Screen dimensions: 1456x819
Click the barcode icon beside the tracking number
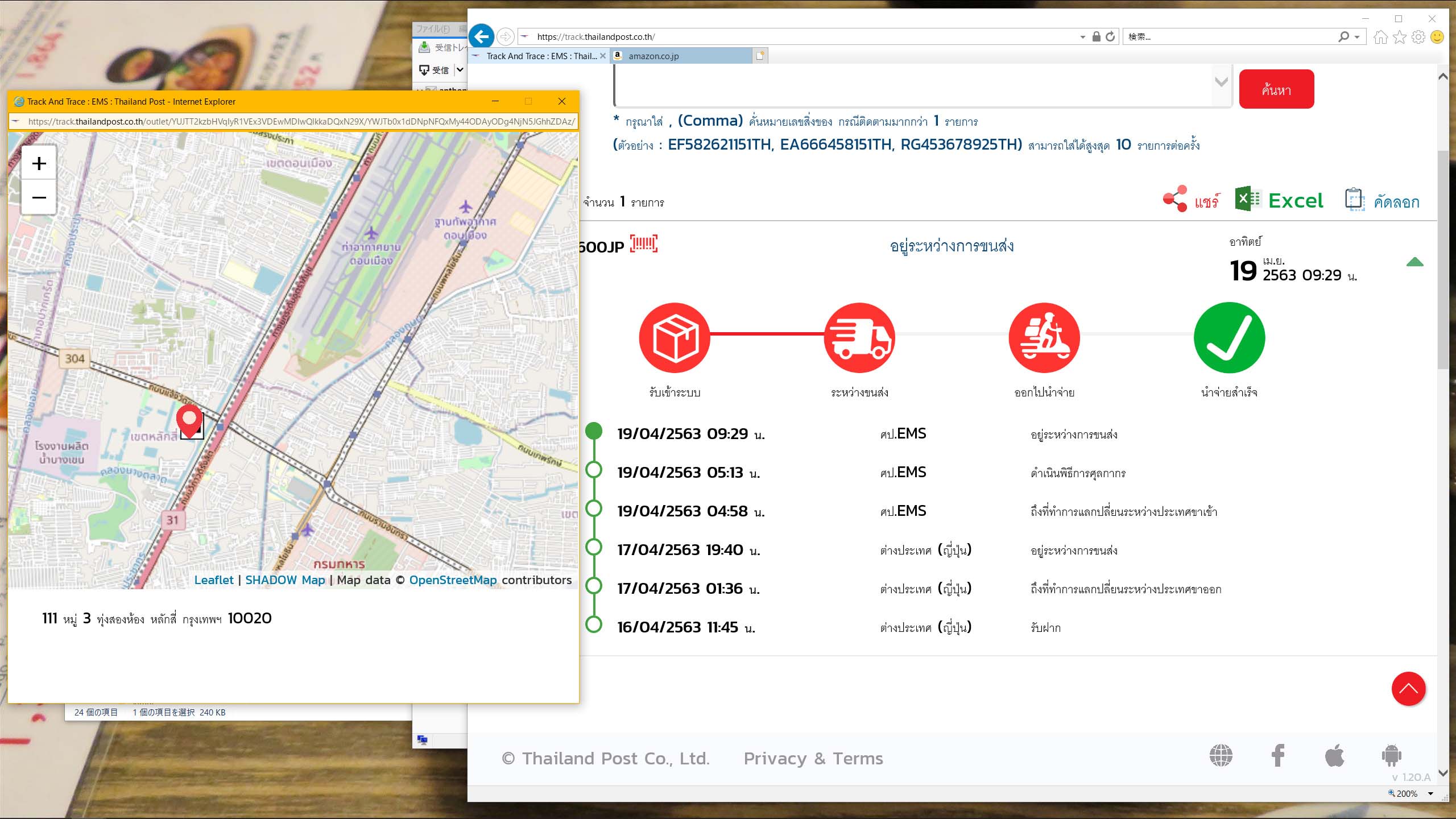click(644, 244)
